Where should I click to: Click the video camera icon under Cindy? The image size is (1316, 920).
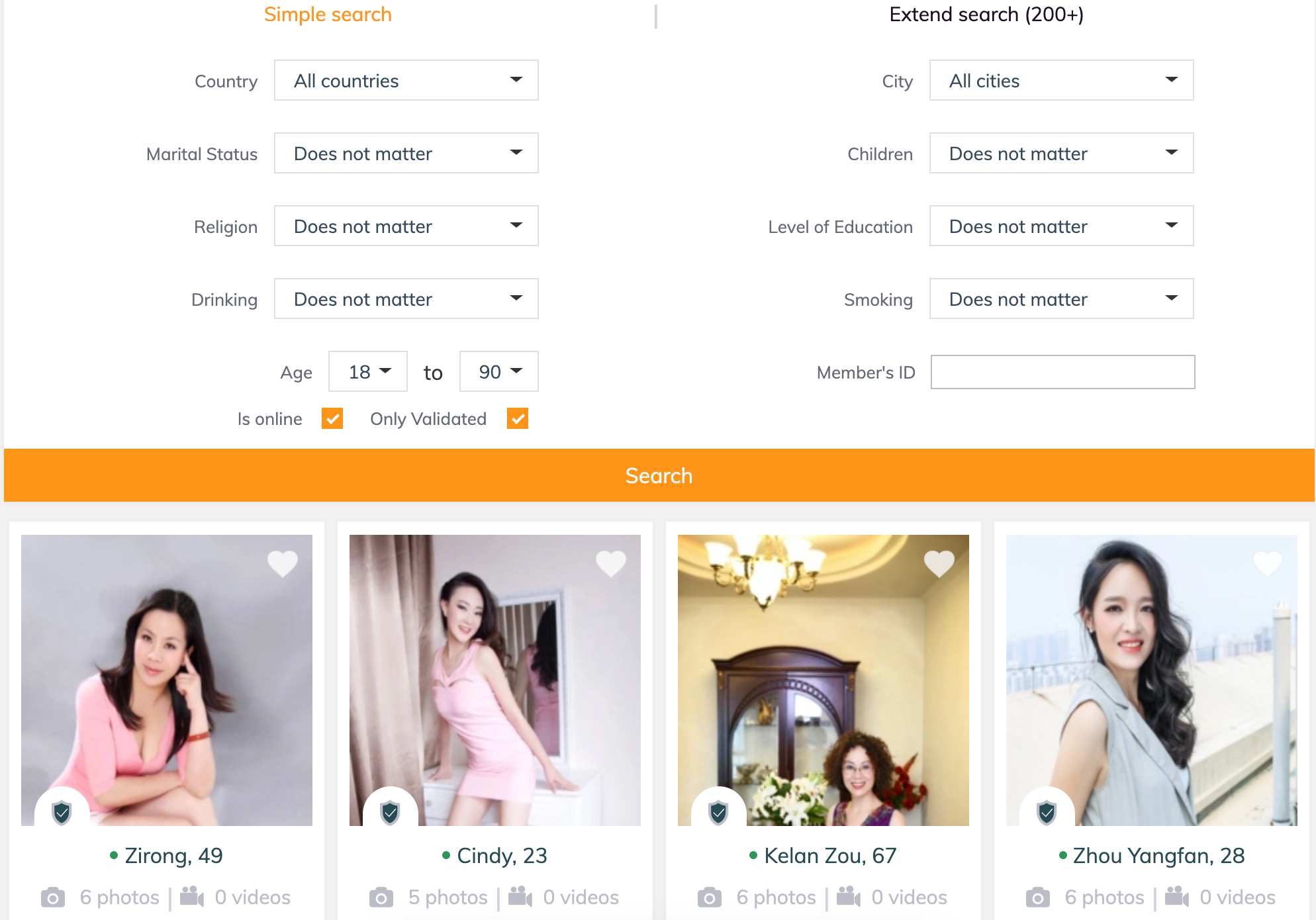click(x=520, y=897)
